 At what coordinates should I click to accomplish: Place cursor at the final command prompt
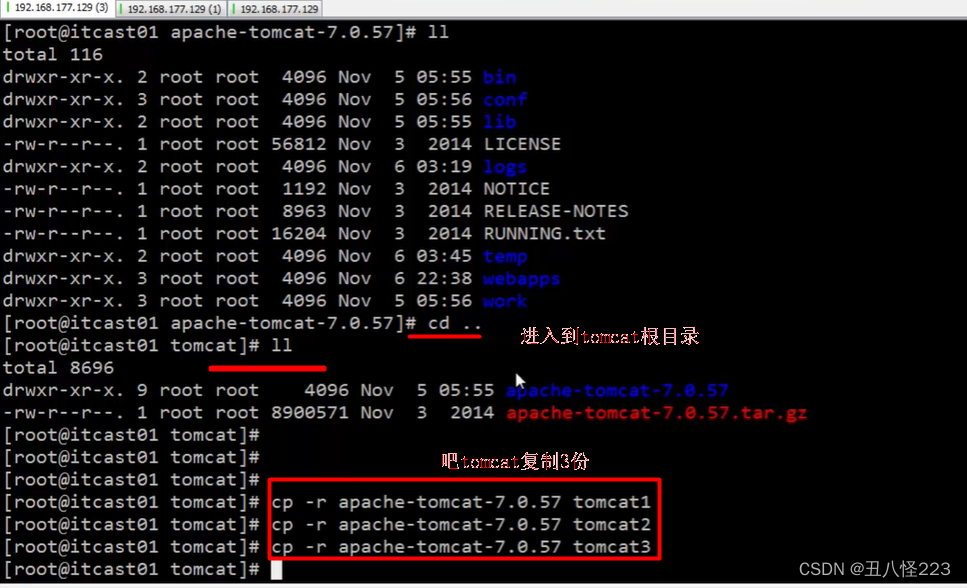click(276, 569)
